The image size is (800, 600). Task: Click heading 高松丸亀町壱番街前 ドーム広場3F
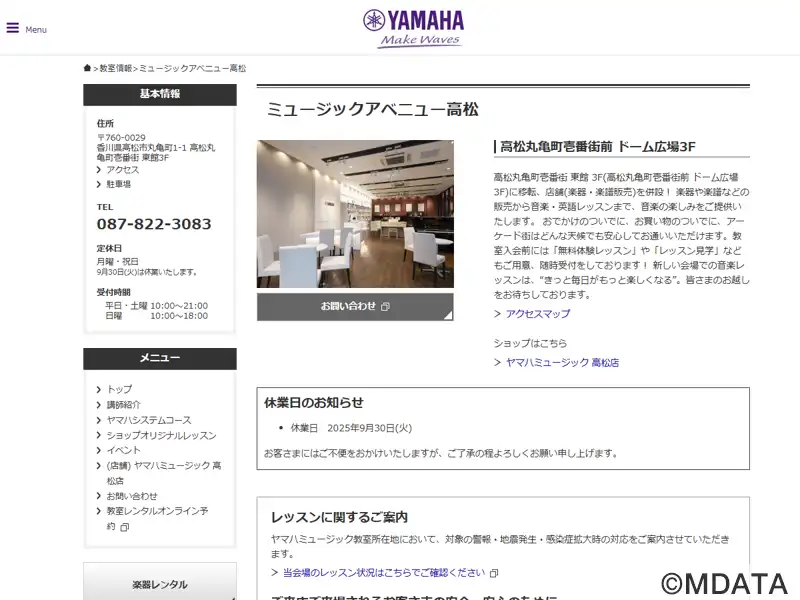pyautogui.click(x=597, y=147)
